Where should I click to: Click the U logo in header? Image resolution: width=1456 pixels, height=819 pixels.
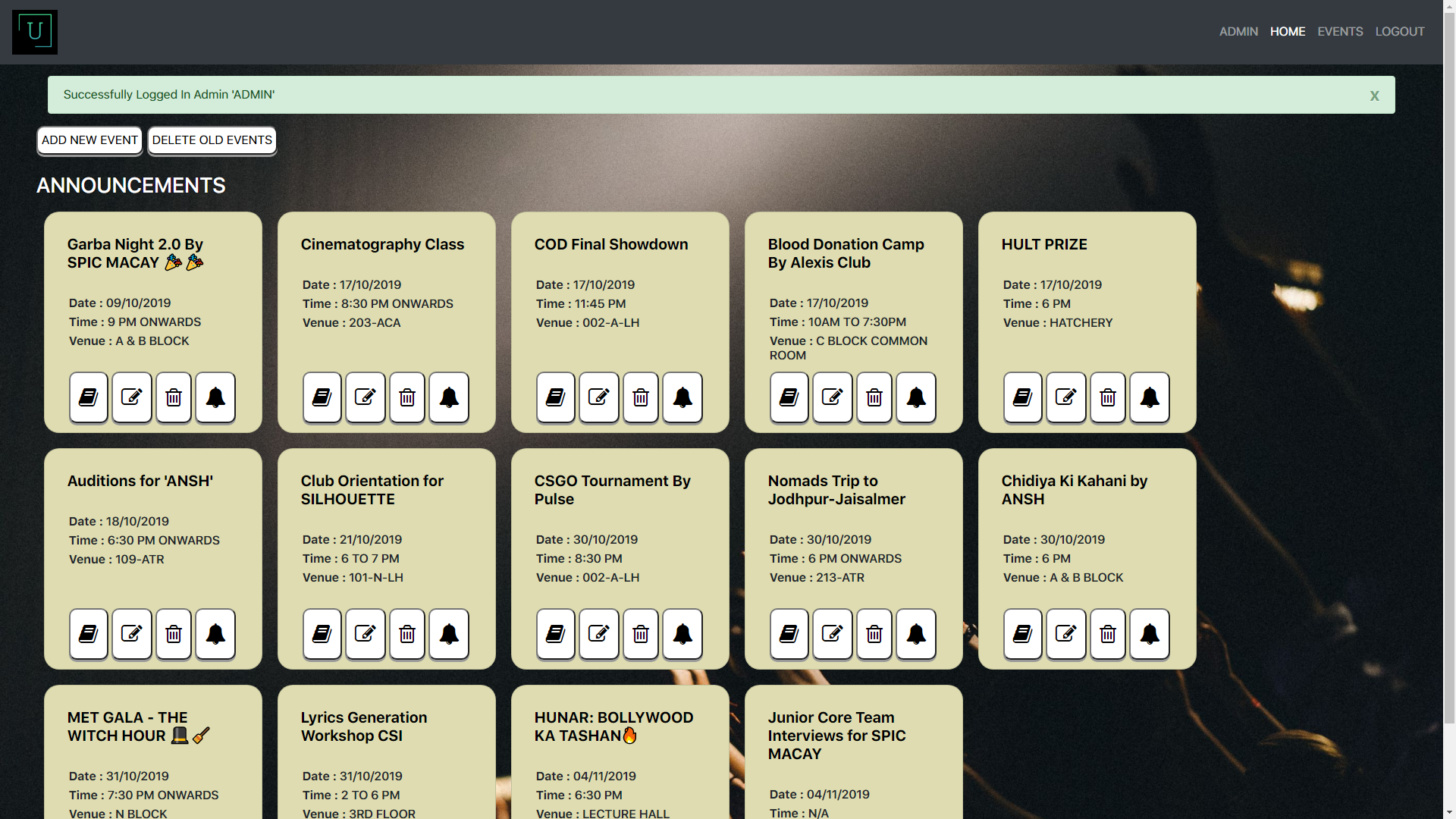coord(35,32)
